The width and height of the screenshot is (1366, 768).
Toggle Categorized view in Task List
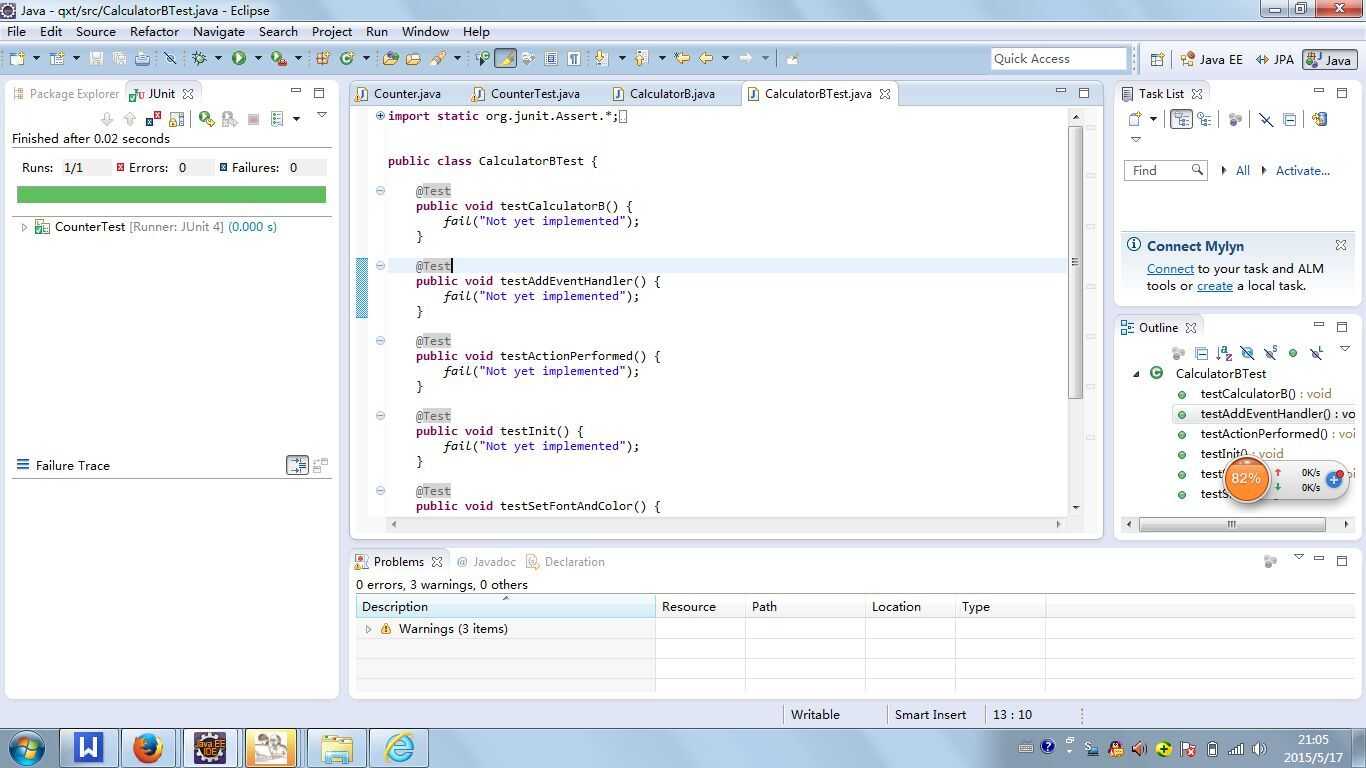[x=1181, y=119]
